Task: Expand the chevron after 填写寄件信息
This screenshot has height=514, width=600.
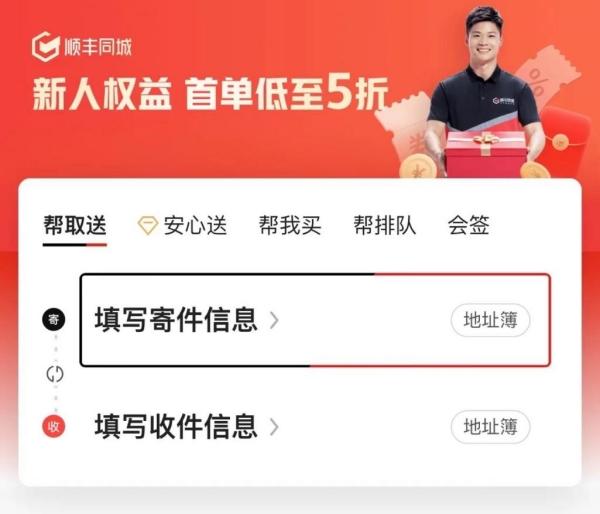Action: point(274,320)
